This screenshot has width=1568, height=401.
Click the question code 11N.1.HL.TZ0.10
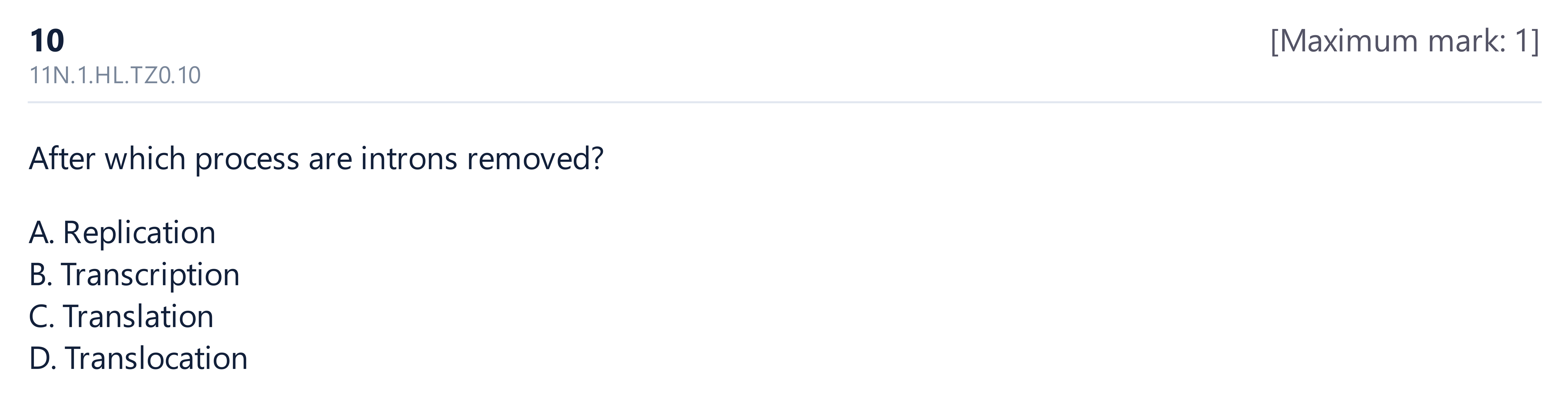pos(115,75)
